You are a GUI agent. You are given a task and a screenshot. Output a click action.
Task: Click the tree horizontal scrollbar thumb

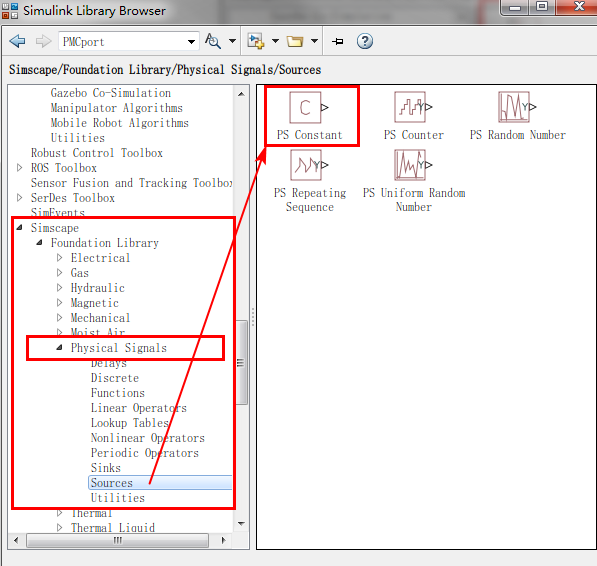pos(118,540)
